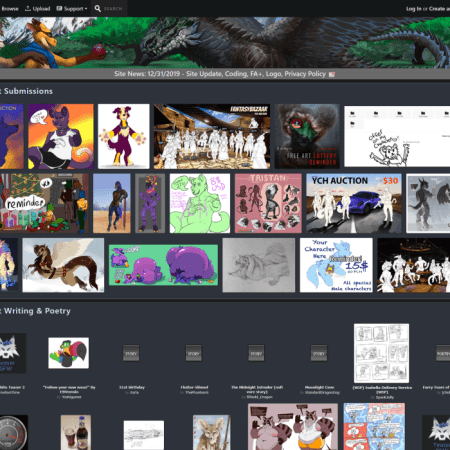Click the icon after Privacy Policy
Screen dimensions: 450x450
click(x=332, y=74)
